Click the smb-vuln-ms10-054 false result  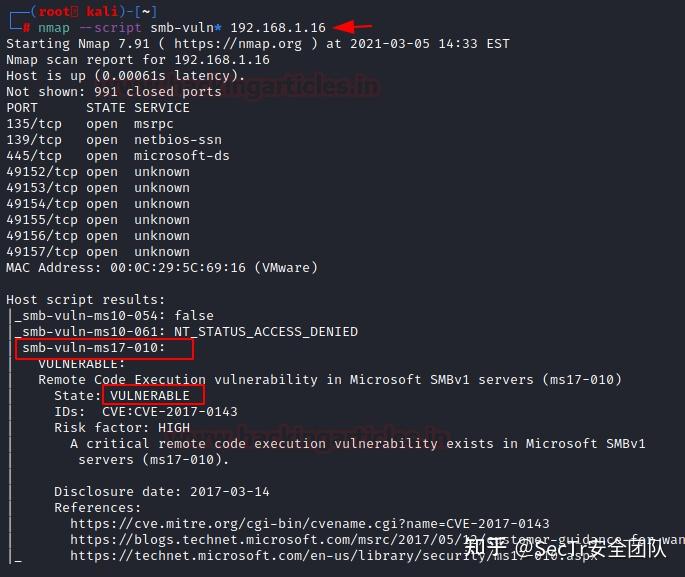click(117, 316)
